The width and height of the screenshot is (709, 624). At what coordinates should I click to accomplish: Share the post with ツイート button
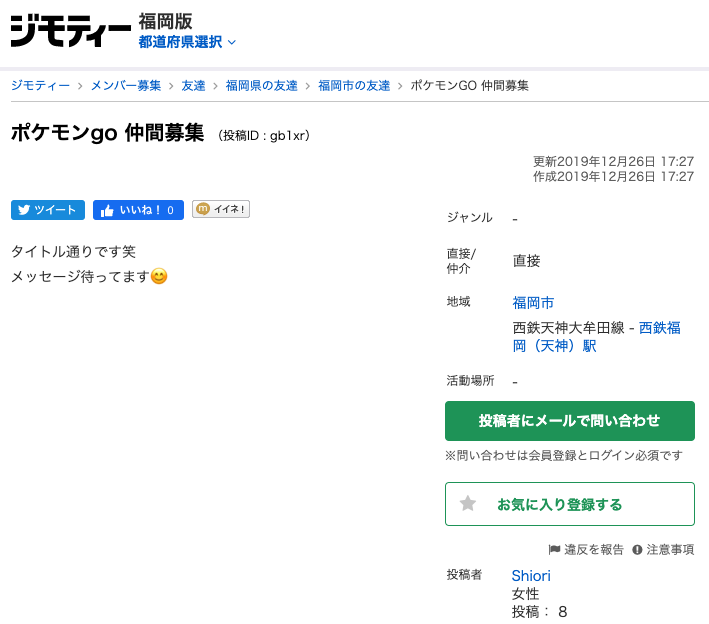tap(48, 210)
